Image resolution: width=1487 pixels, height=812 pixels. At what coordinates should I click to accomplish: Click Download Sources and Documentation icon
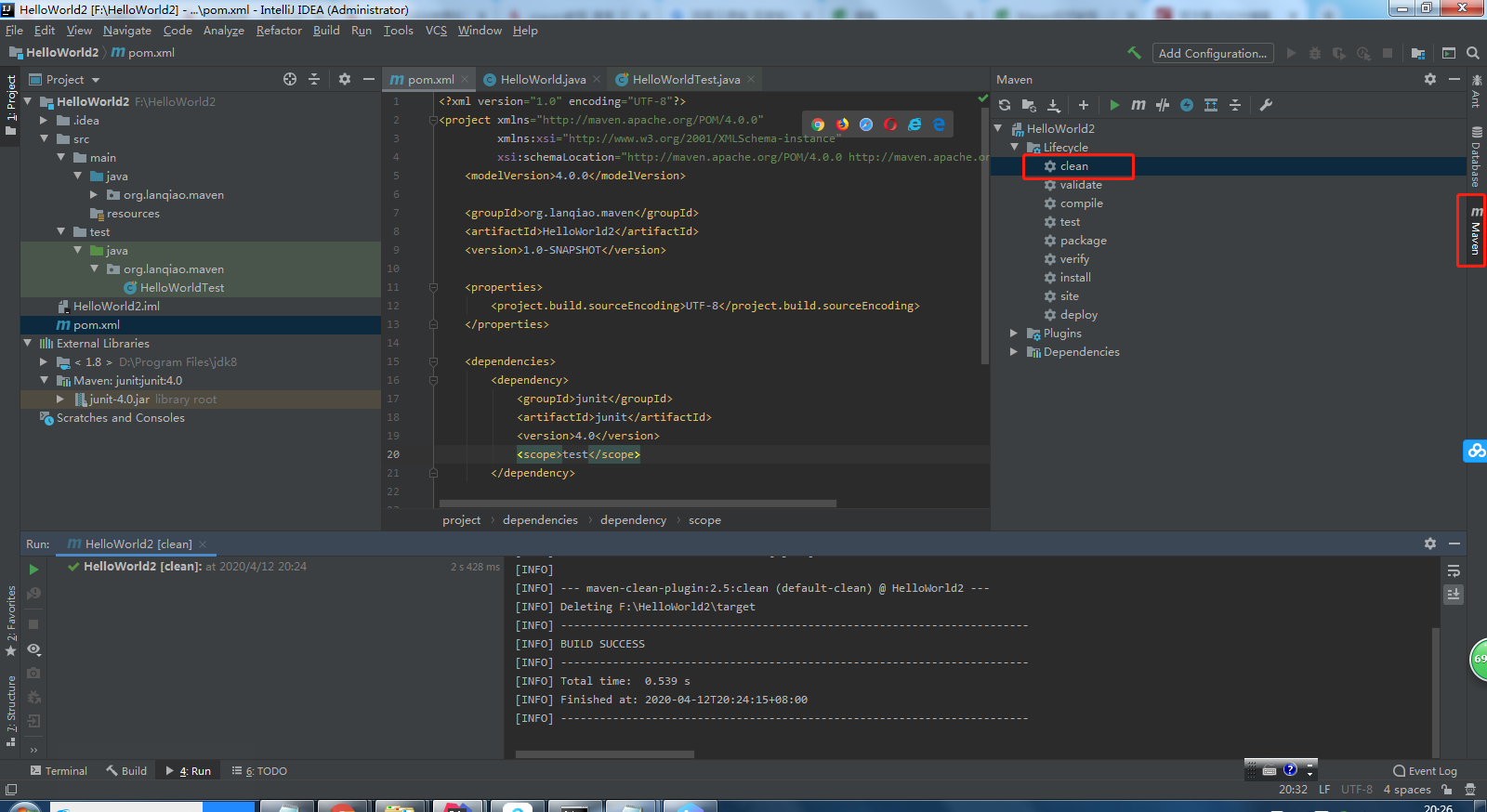pyautogui.click(x=1054, y=105)
